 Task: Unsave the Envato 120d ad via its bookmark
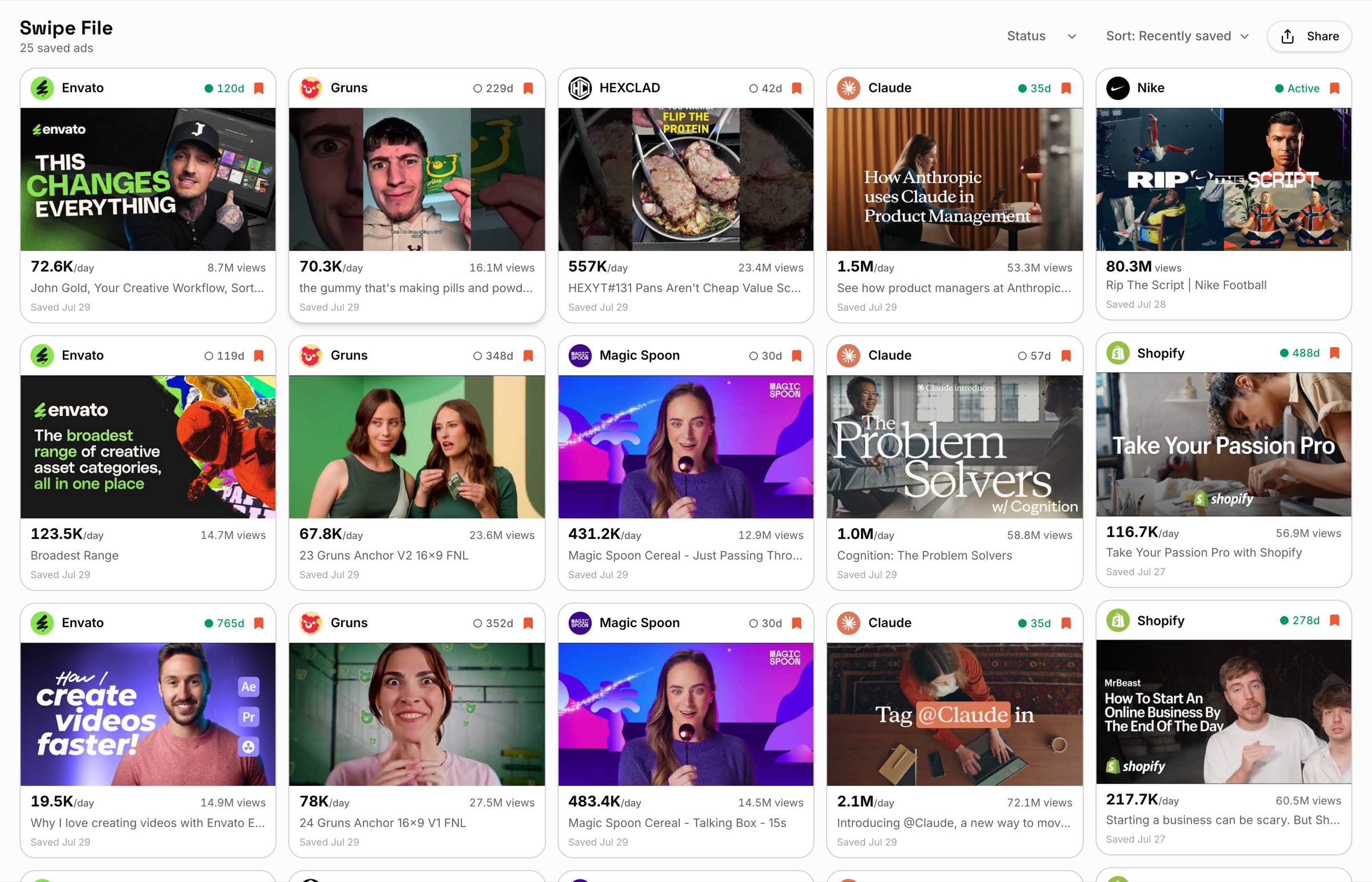(259, 88)
